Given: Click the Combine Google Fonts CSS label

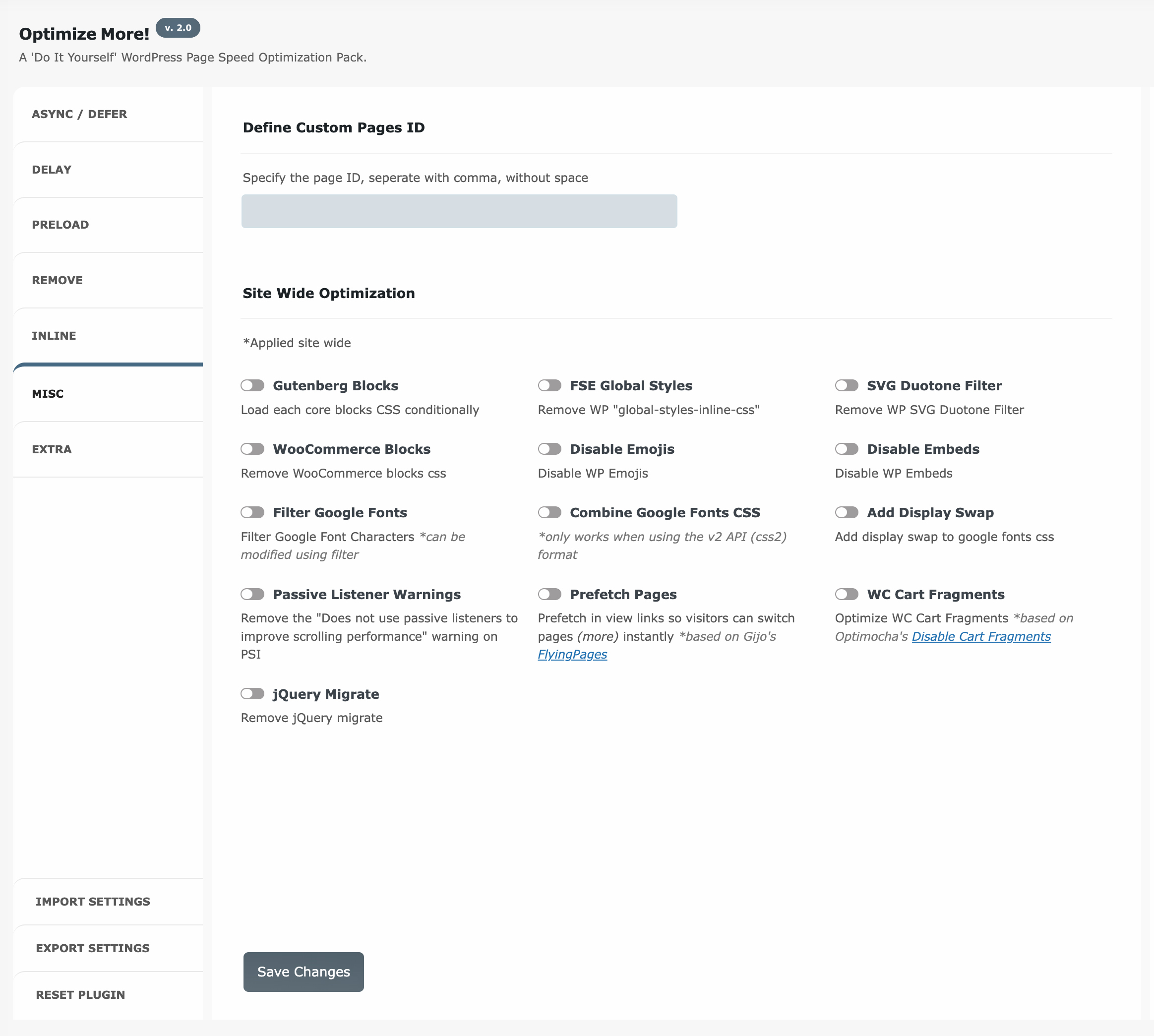Looking at the screenshot, I should pos(665,512).
